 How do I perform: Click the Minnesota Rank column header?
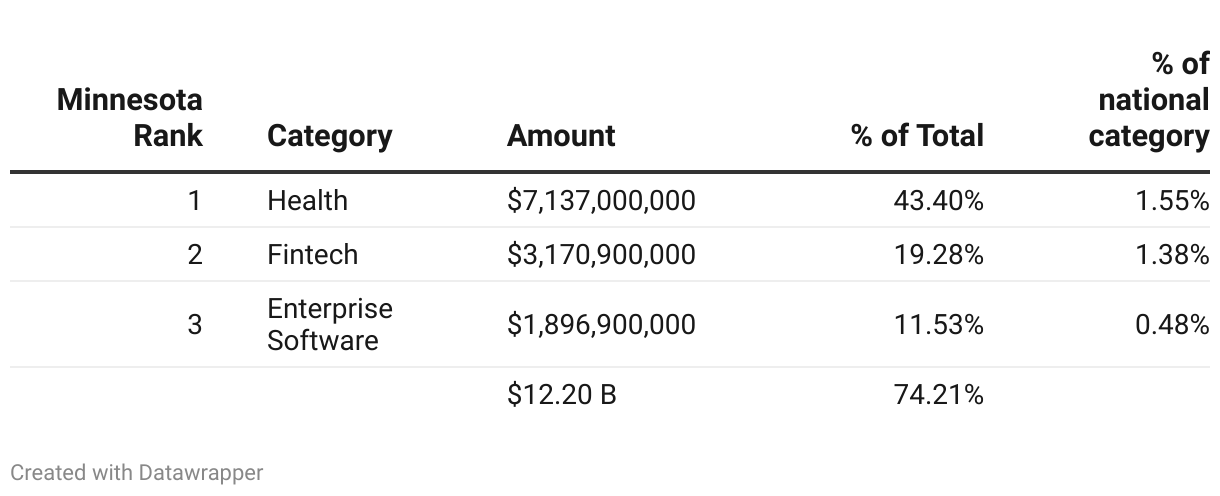(x=130, y=117)
